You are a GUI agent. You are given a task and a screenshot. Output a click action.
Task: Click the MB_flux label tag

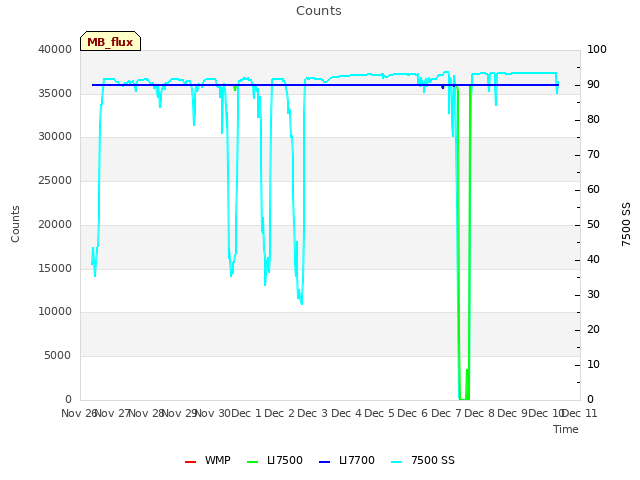click(x=110, y=41)
